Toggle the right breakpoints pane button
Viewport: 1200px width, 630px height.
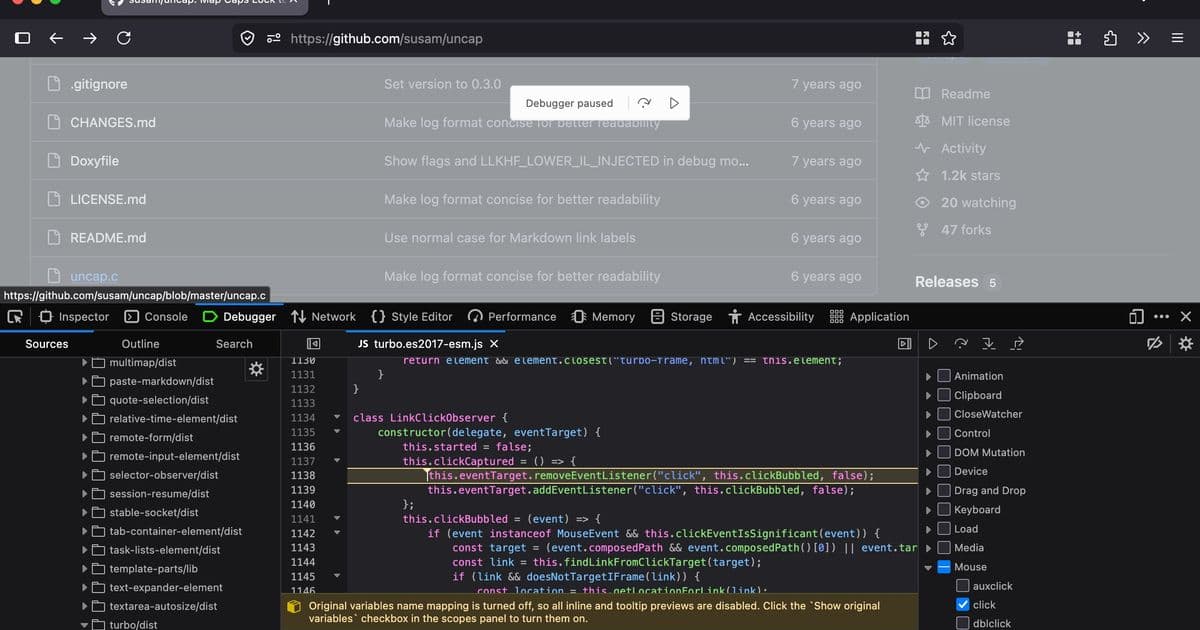coord(905,344)
